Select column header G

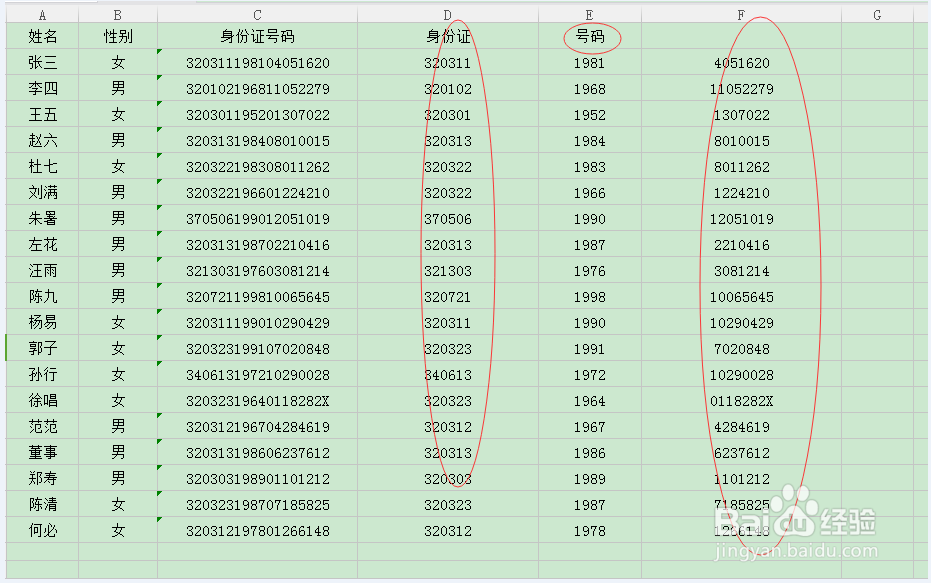pos(877,14)
